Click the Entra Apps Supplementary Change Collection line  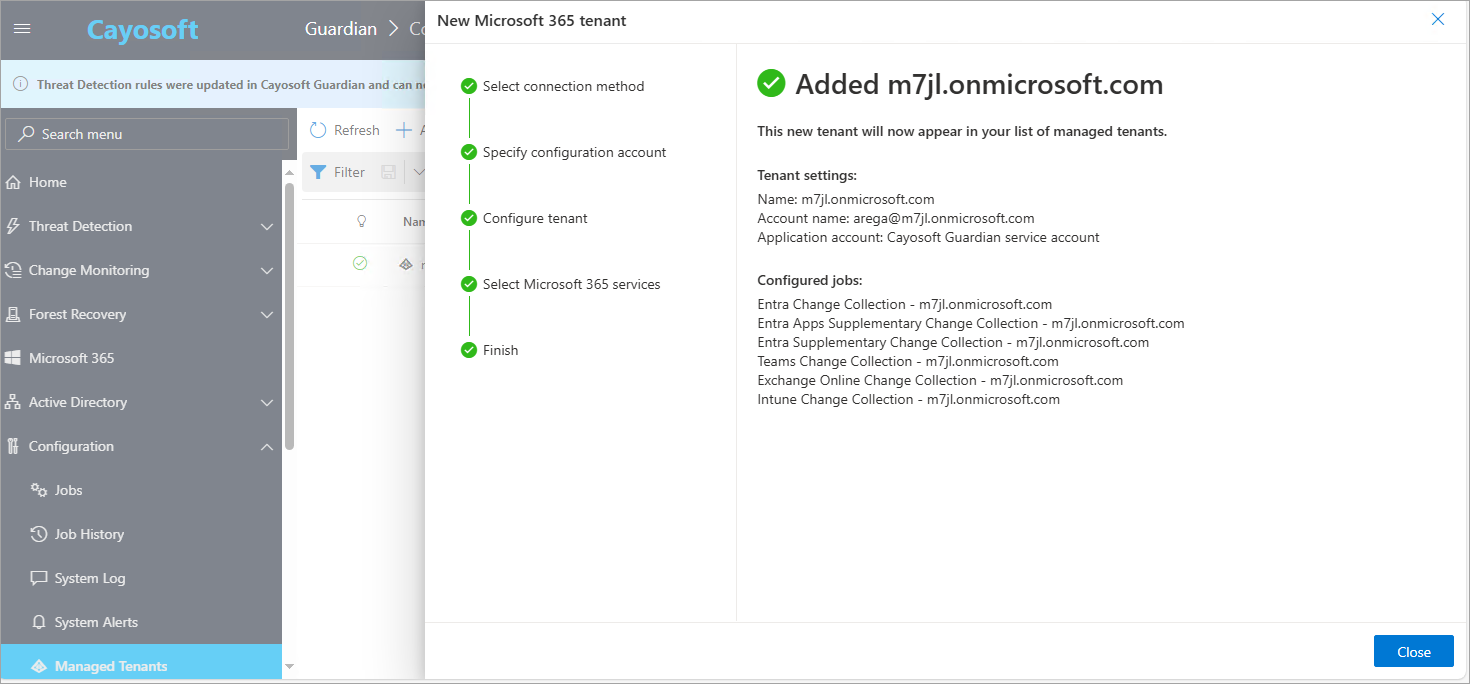[x=971, y=323]
